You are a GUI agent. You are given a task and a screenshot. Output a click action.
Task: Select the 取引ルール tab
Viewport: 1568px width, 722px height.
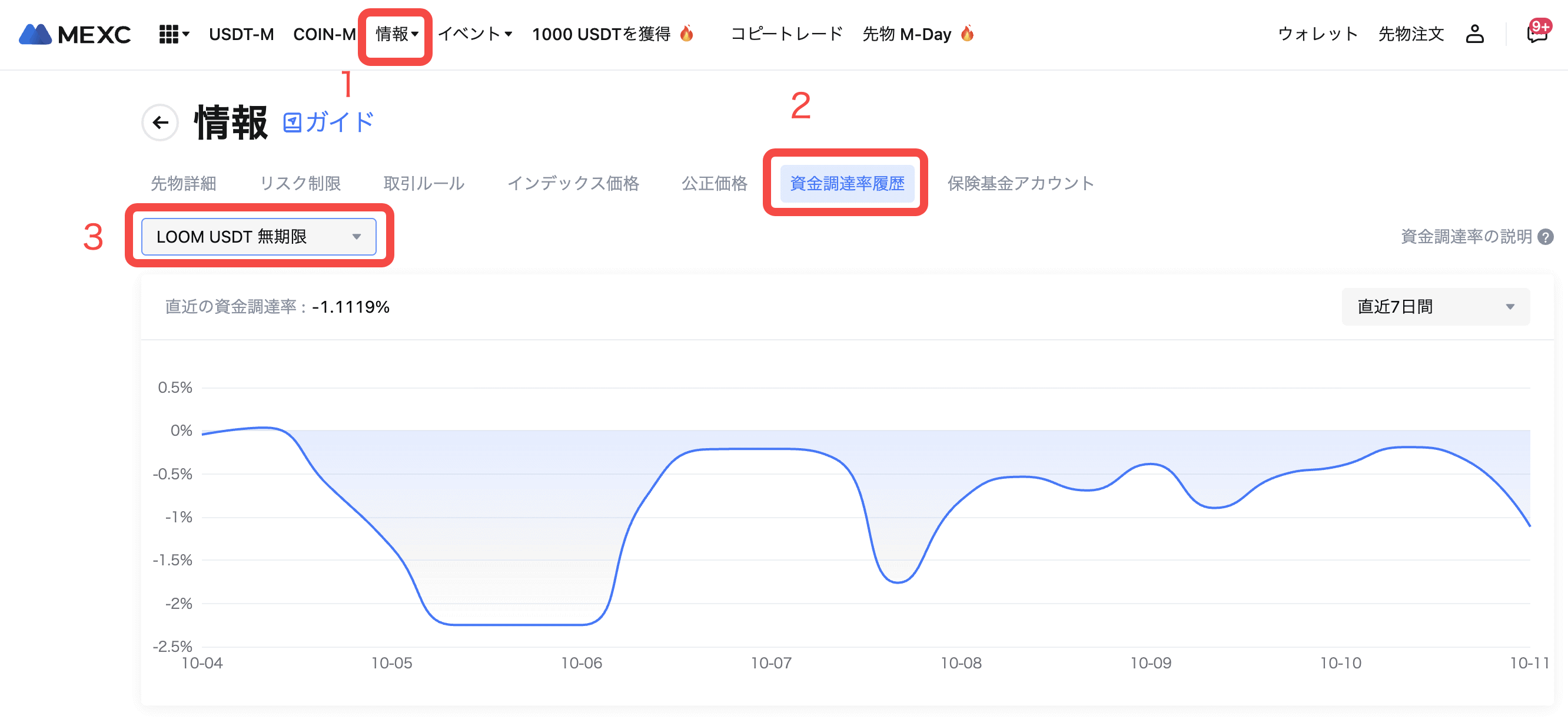pyautogui.click(x=424, y=183)
